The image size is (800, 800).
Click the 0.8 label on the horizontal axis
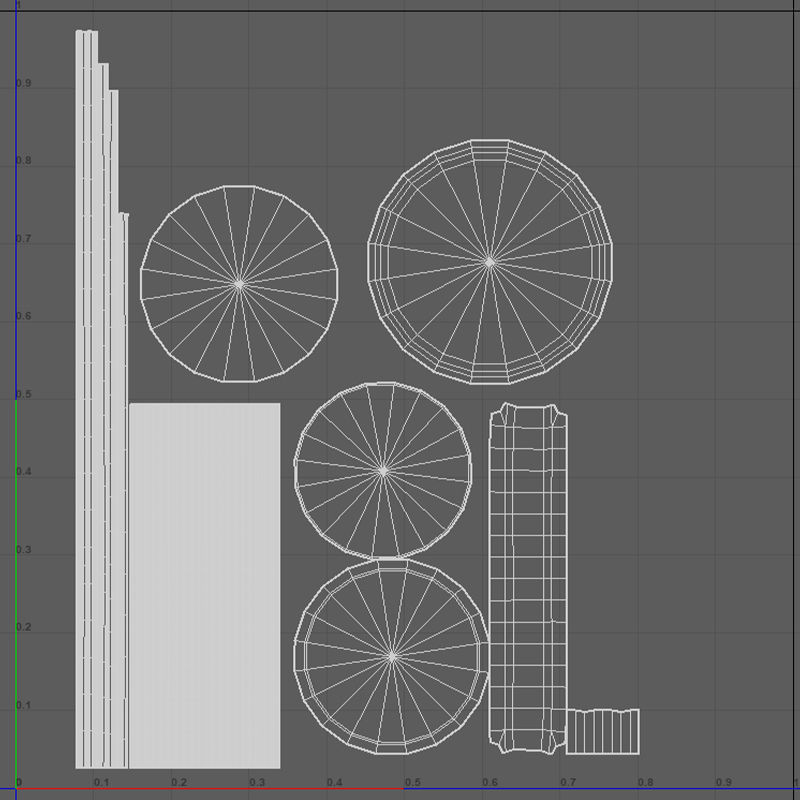coord(645,782)
